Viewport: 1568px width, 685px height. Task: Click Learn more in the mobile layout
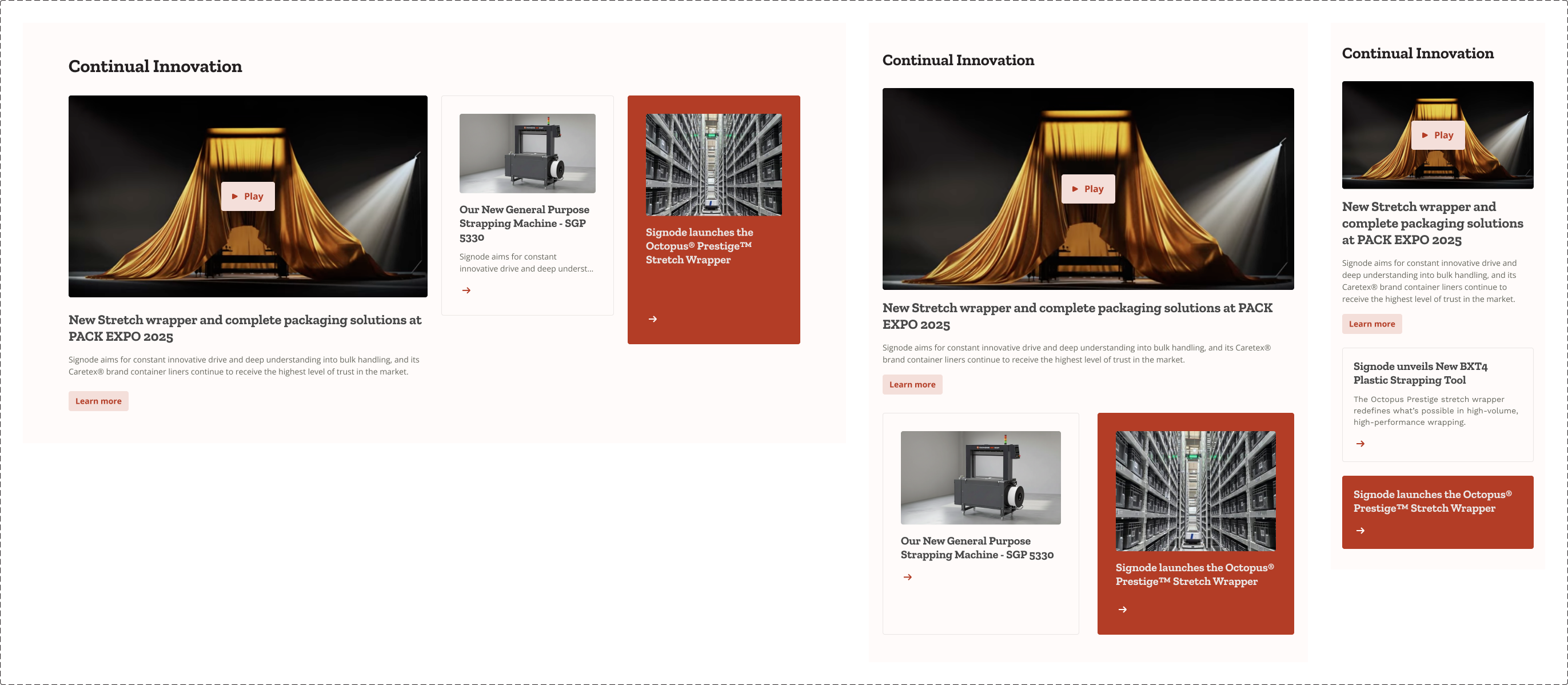1371,323
